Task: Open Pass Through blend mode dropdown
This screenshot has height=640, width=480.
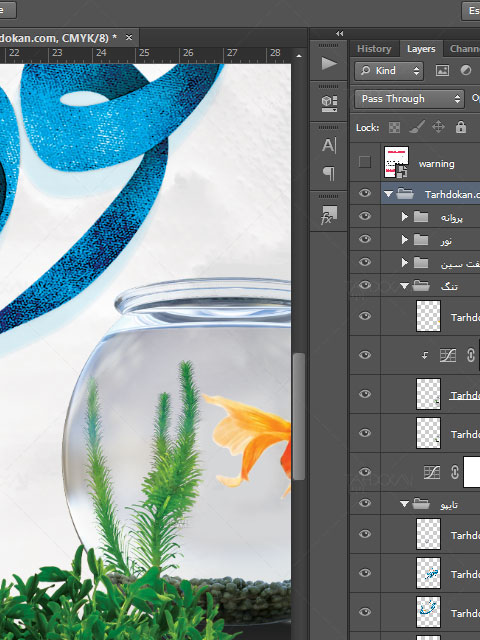Action: click(x=409, y=99)
